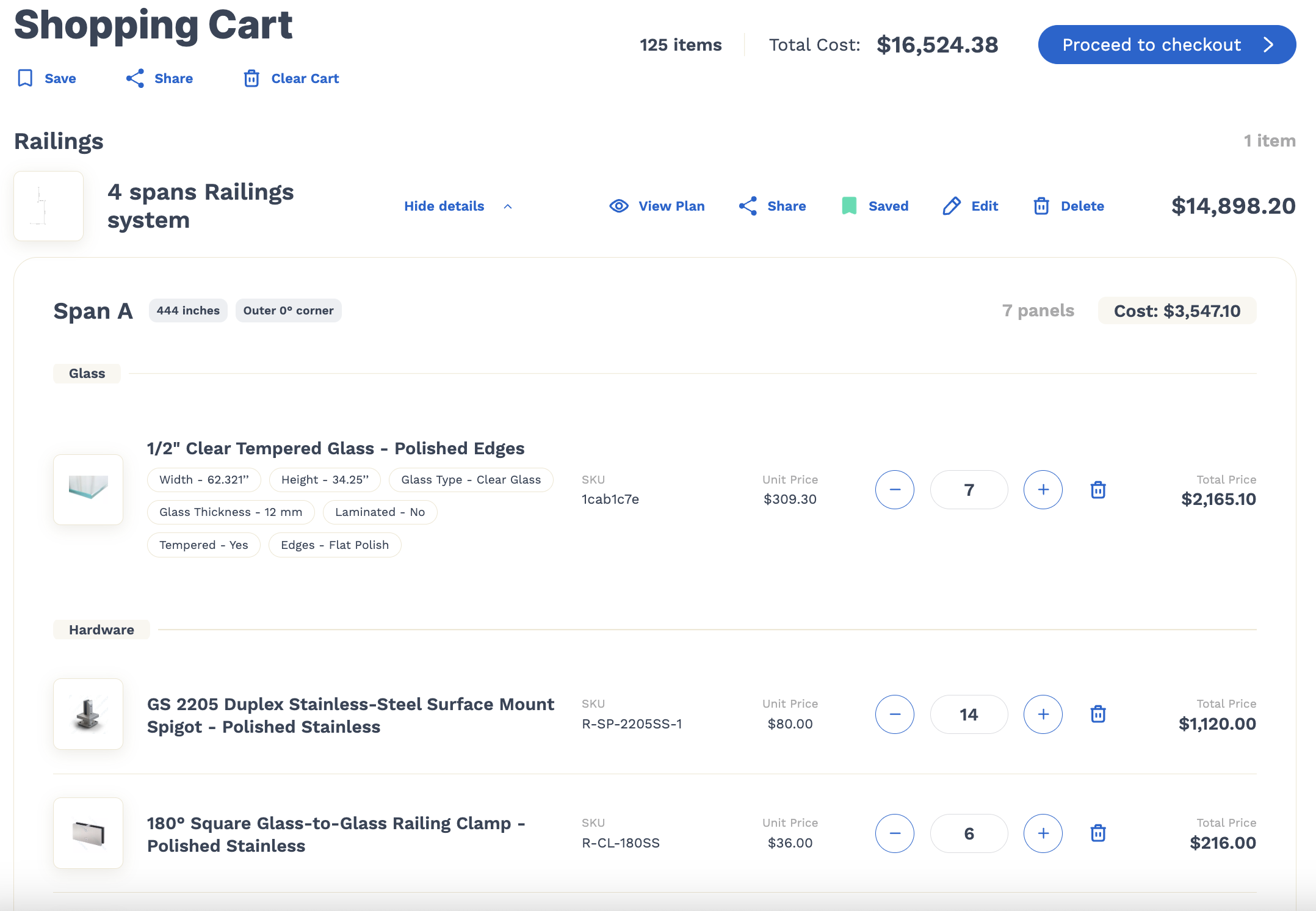Click the Save bookmark icon under Shopping Cart
This screenshot has width=1316, height=911.
point(25,78)
